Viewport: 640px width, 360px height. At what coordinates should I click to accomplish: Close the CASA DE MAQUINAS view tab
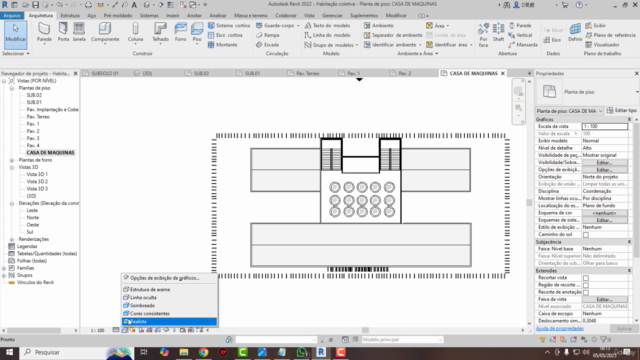pos(503,73)
